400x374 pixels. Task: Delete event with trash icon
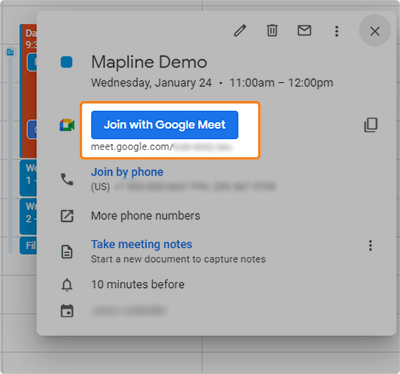[272, 31]
